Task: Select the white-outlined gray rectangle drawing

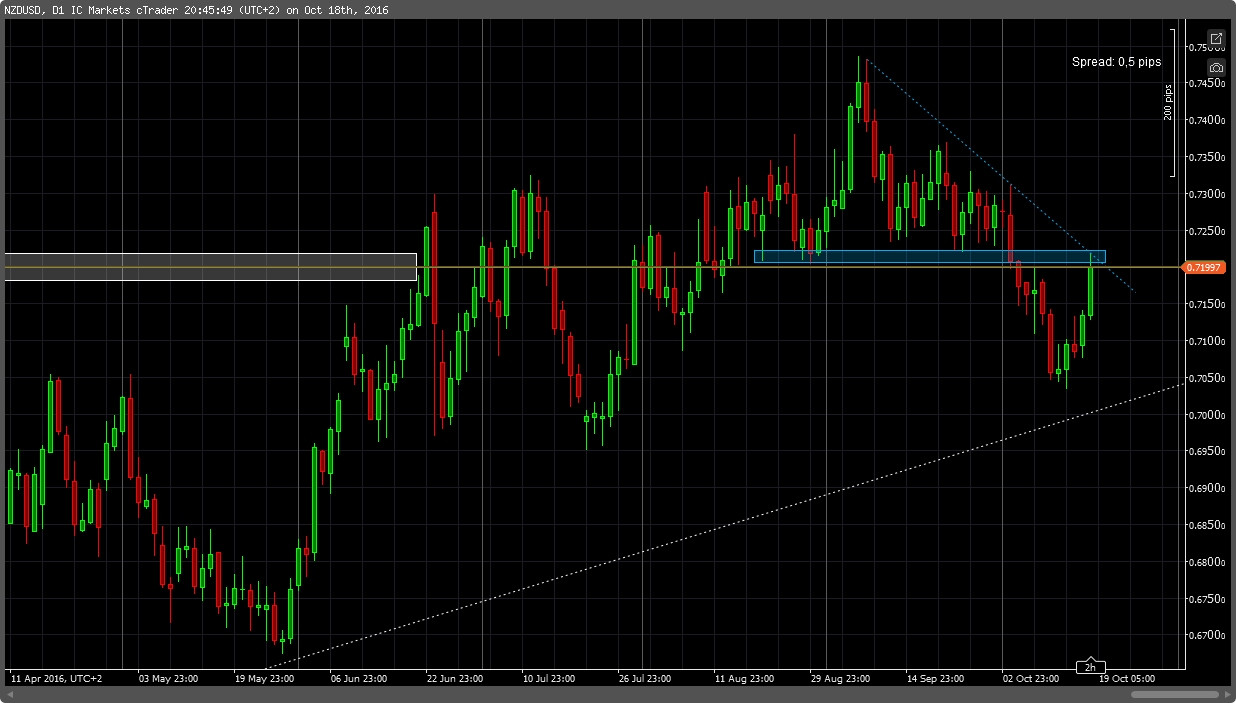Action: (x=210, y=267)
